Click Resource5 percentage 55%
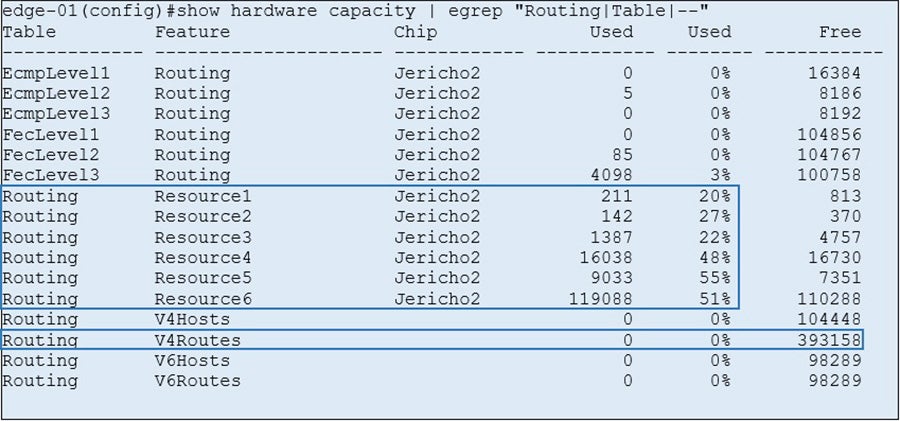The image size is (900, 421). tap(714, 278)
